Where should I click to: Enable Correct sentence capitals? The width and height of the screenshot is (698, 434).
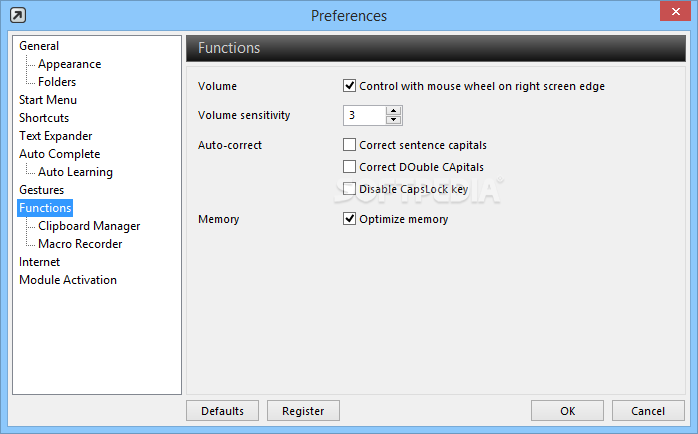click(349, 145)
